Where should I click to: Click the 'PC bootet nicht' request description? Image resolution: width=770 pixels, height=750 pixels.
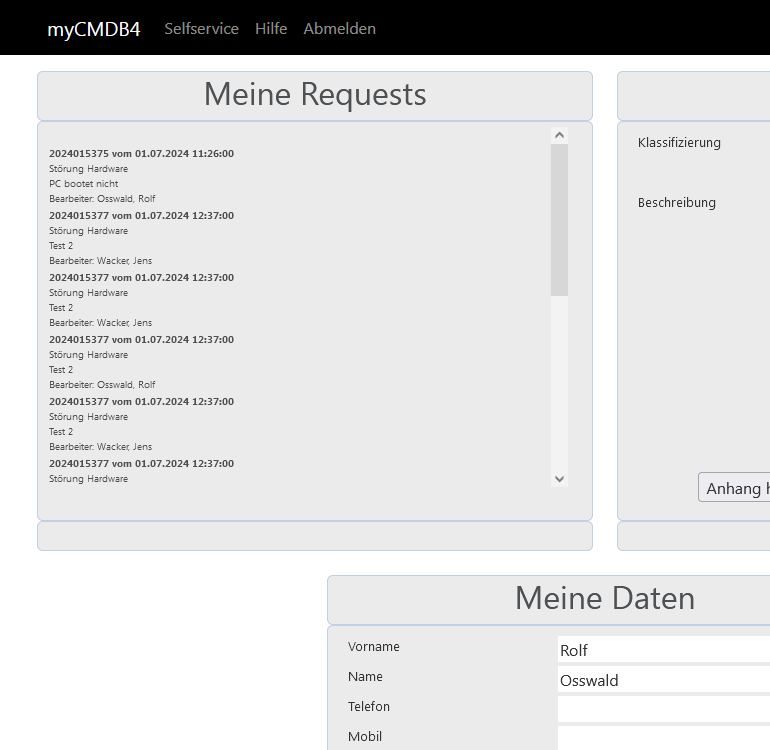pos(83,184)
